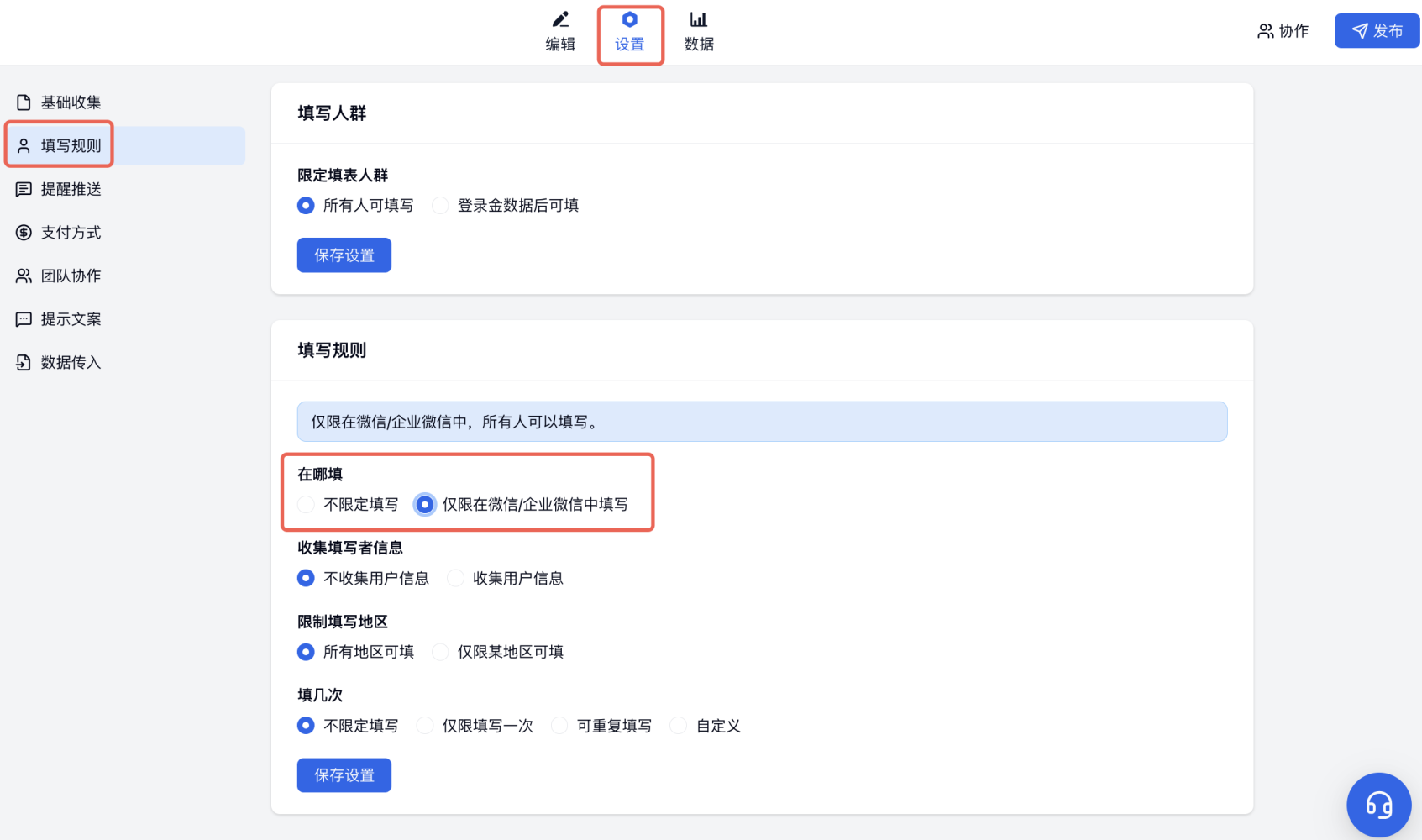This screenshot has width=1422, height=840.
Task: Switch to the 数据 tab
Action: tap(699, 32)
